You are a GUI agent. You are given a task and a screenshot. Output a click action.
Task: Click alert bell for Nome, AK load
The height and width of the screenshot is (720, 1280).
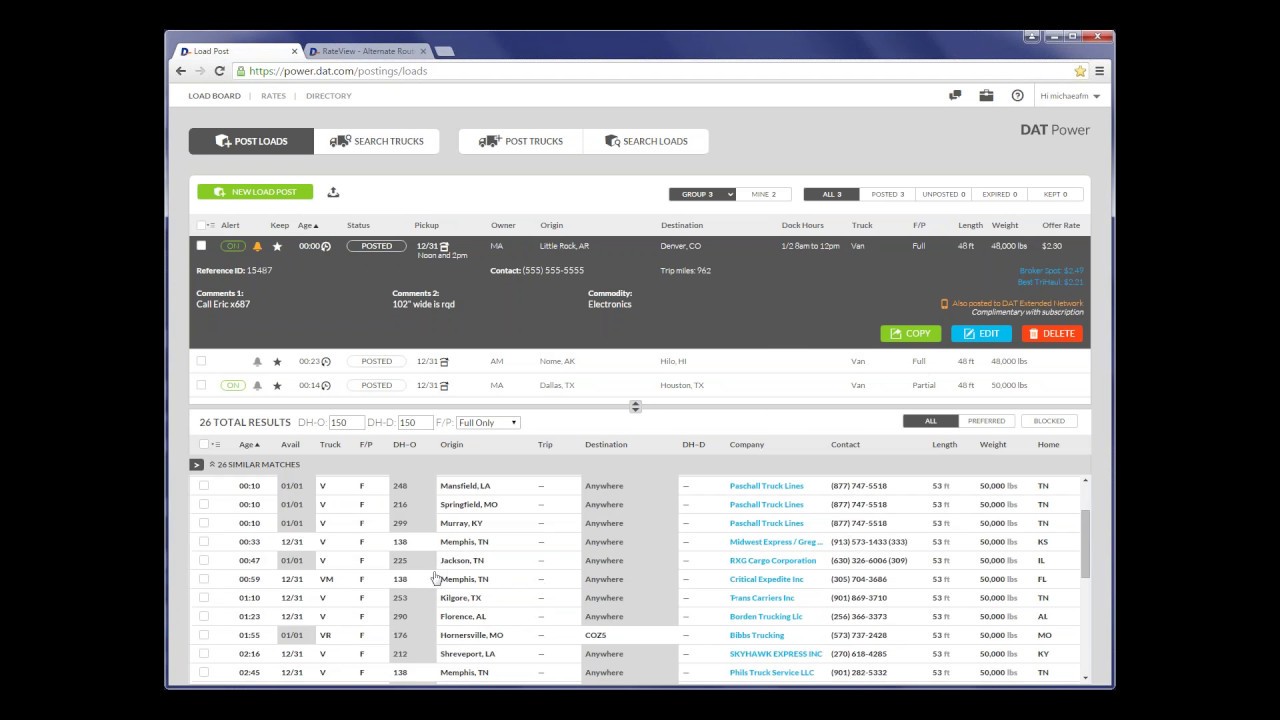point(257,362)
